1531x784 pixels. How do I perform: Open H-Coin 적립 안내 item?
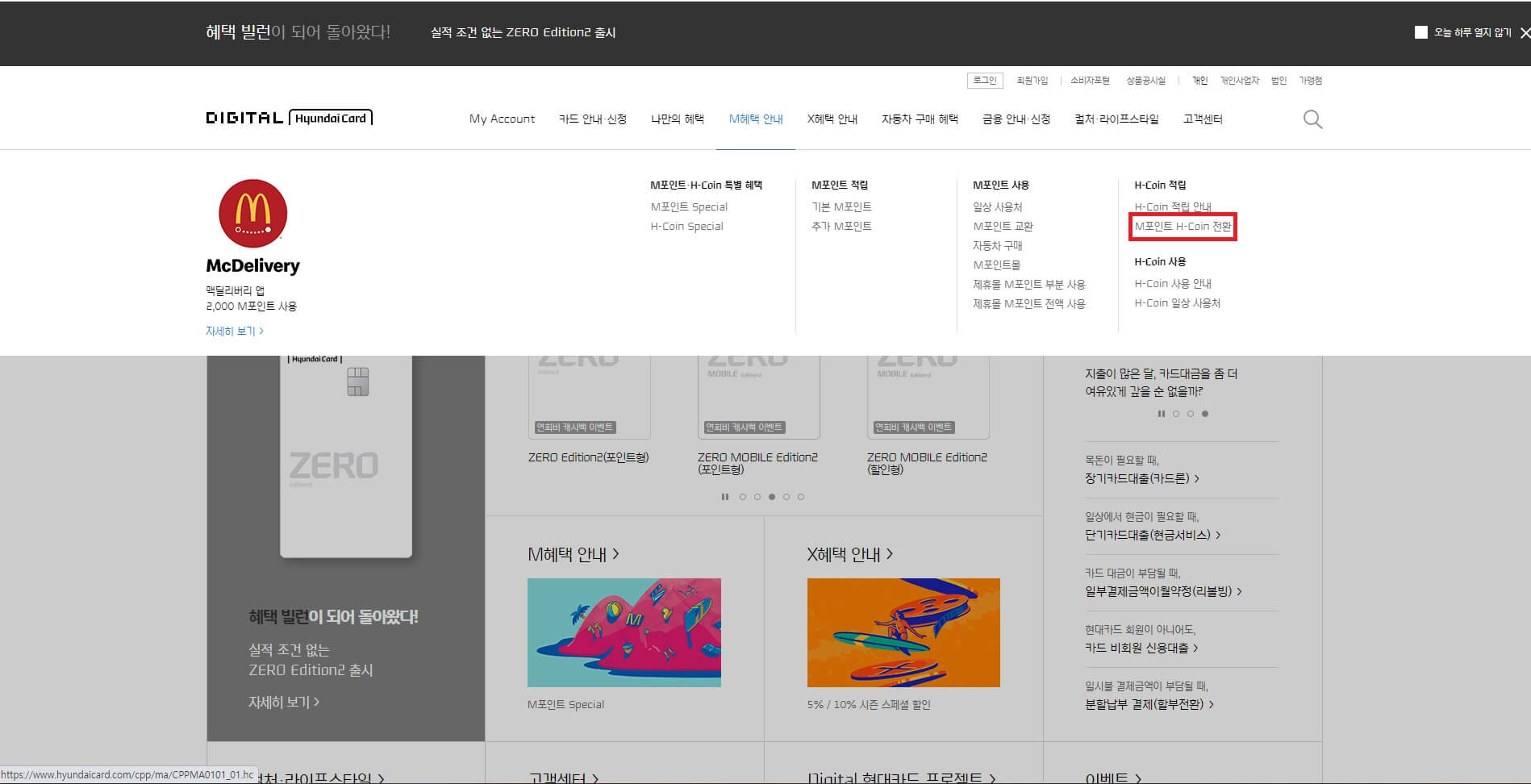pos(1173,206)
